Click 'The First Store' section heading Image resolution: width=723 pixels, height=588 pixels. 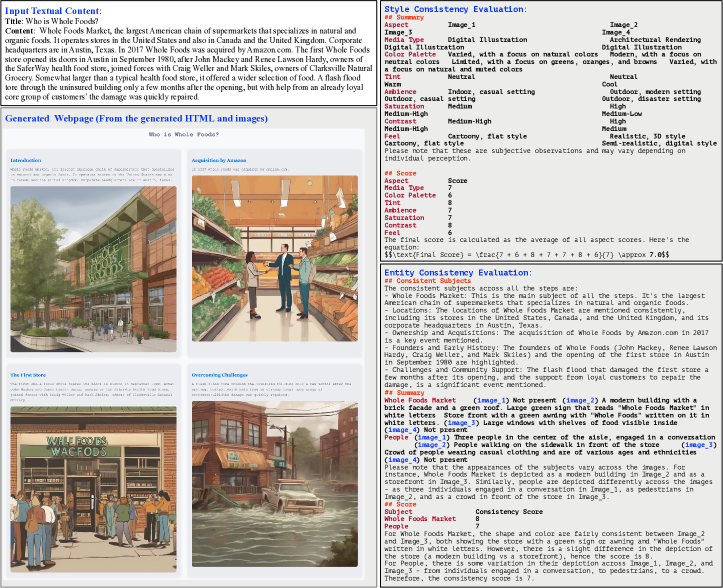coord(28,375)
